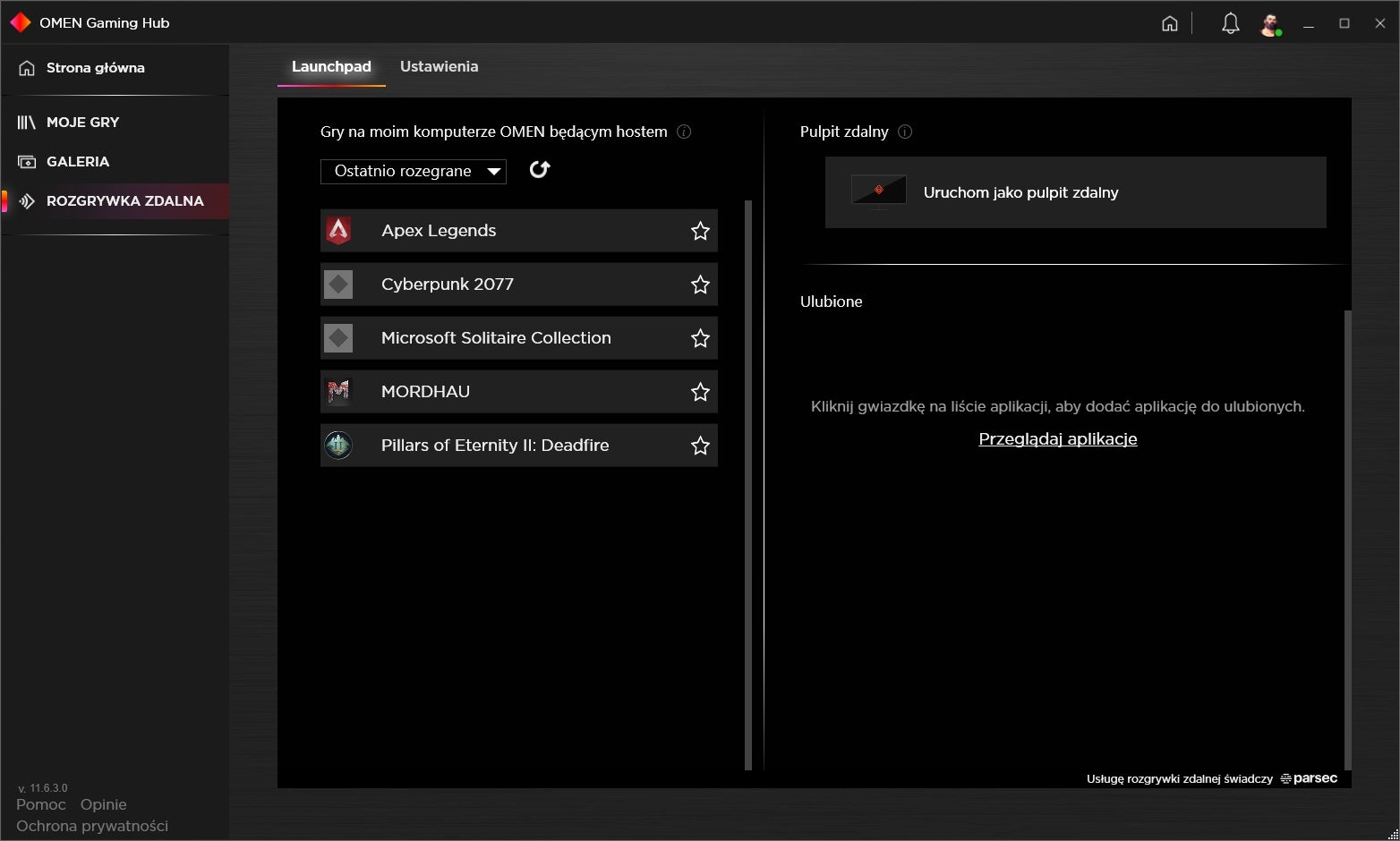Refresh the game list
Image resolution: width=1400 pixels, height=841 pixels.
pyautogui.click(x=540, y=169)
